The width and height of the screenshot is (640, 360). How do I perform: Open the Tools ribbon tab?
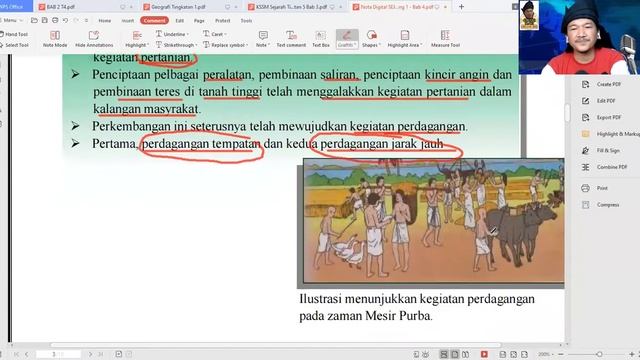(x=246, y=20)
